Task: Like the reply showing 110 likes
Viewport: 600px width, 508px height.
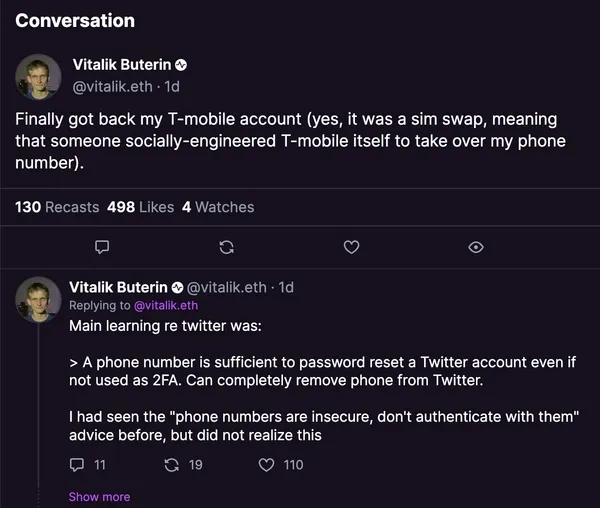Action: pyautogui.click(x=266, y=464)
